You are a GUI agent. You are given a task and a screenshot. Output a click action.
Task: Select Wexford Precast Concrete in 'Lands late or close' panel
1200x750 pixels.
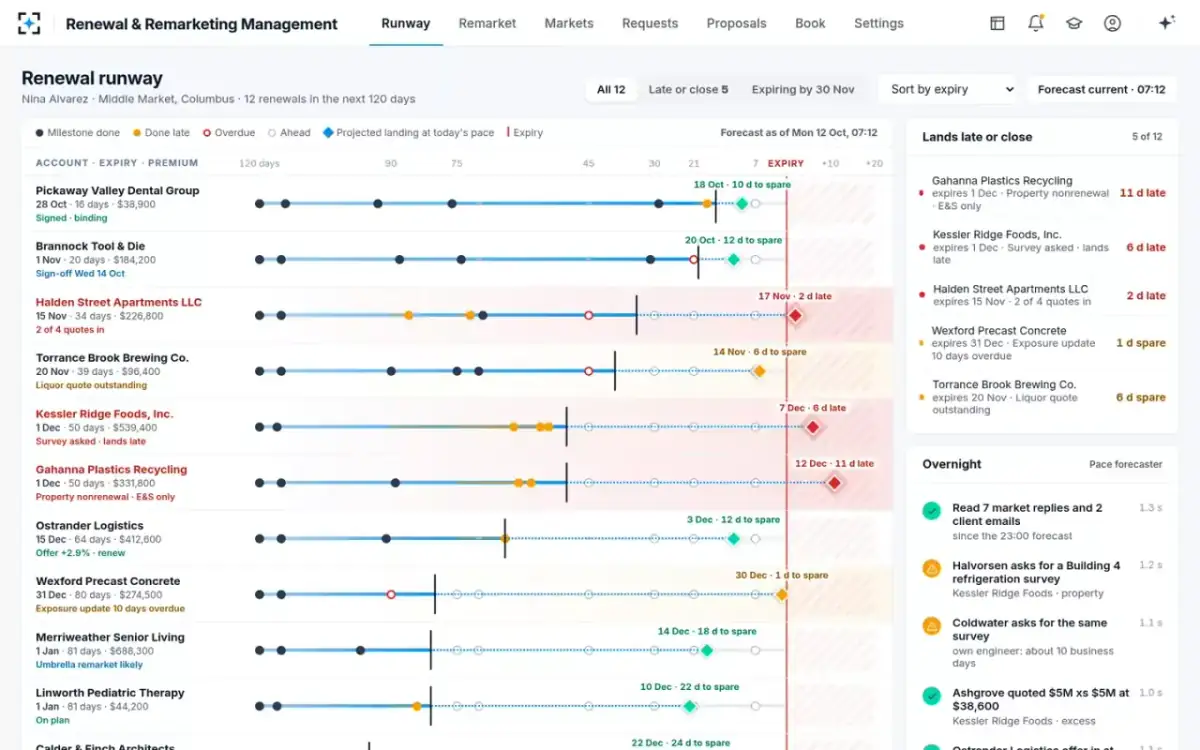pos(1042,343)
